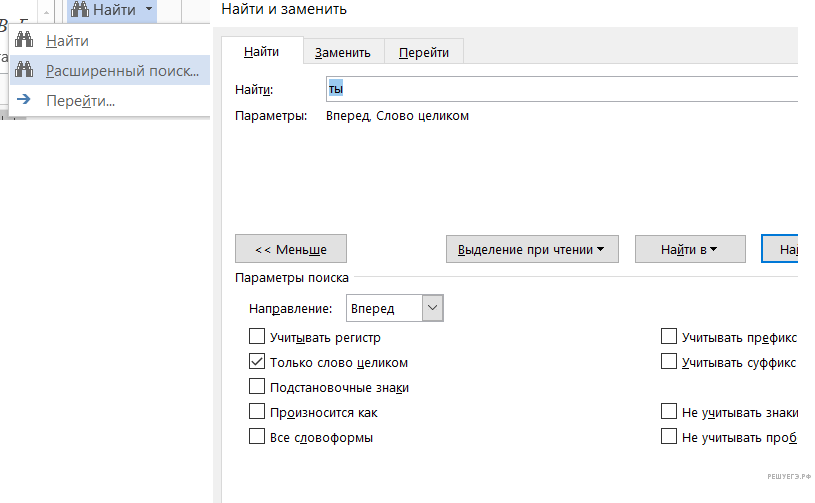The image size is (815, 503).
Task: Enable Подстановочные знаки checkbox
Action: point(257,387)
